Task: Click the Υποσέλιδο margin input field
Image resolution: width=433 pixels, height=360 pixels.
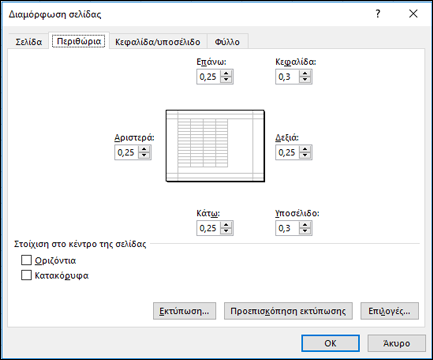Action: point(287,228)
